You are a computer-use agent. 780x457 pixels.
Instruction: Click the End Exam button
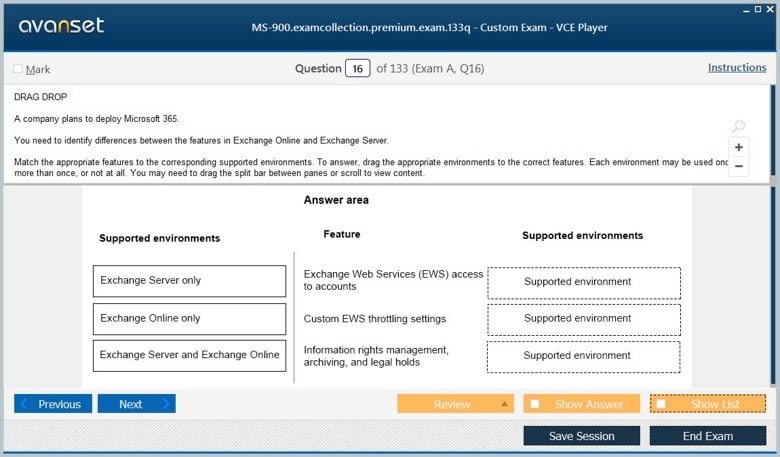click(x=708, y=436)
